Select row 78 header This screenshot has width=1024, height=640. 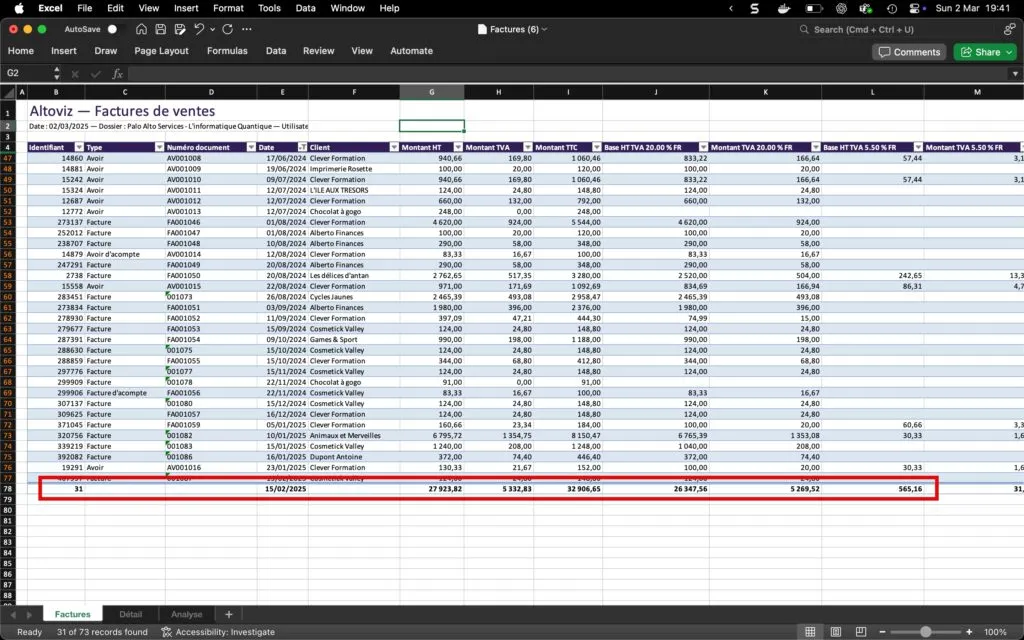pyautogui.click(x=8, y=488)
